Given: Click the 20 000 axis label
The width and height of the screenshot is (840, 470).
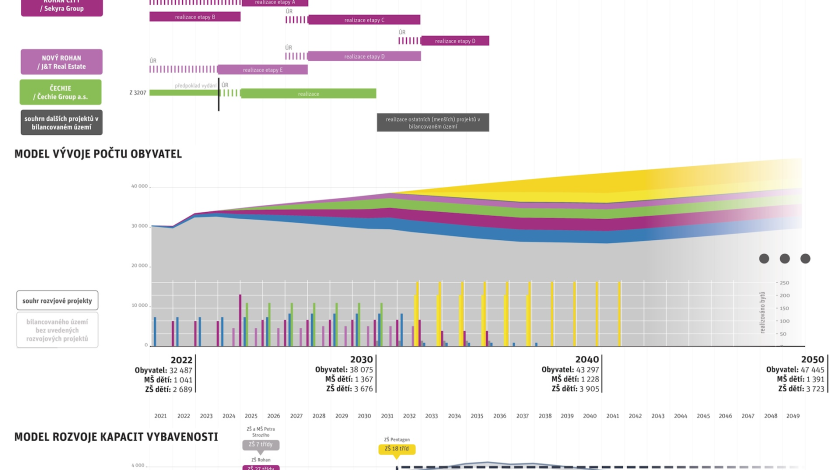Looking at the screenshot, I should point(139,266).
